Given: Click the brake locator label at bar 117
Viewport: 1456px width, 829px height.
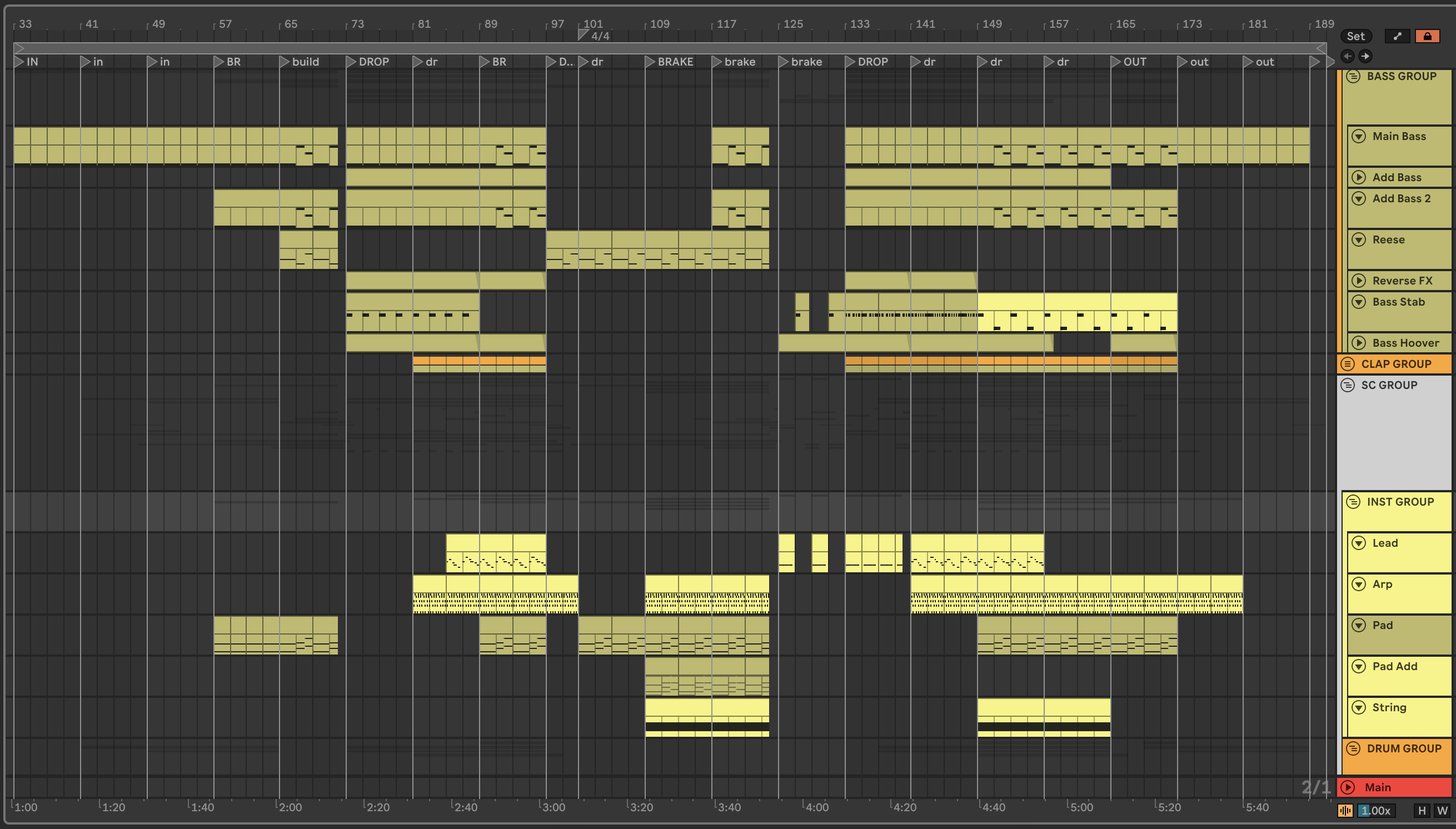Looking at the screenshot, I should point(740,62).
